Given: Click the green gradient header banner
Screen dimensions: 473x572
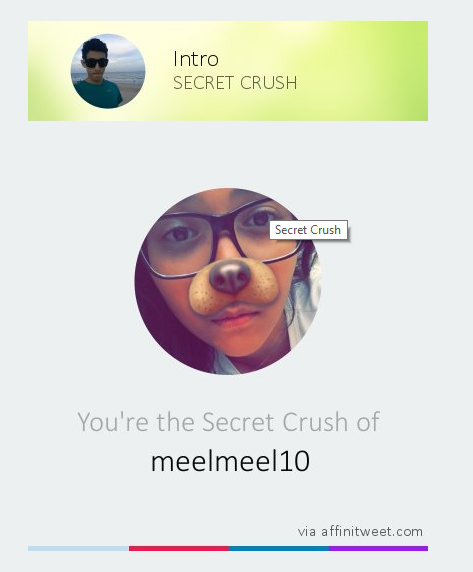Looking at the screenshot, I should (x=228, y=71).
